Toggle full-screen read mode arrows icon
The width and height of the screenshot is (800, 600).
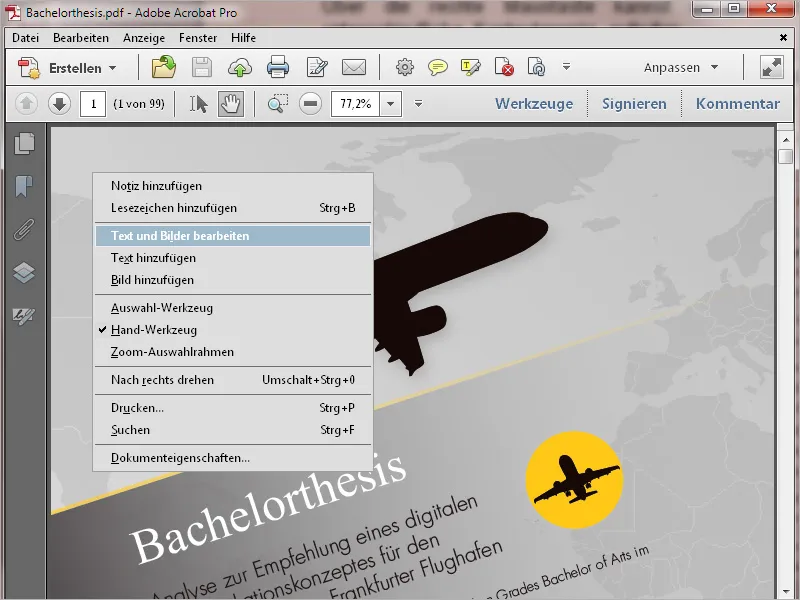(x=771, y=67)
